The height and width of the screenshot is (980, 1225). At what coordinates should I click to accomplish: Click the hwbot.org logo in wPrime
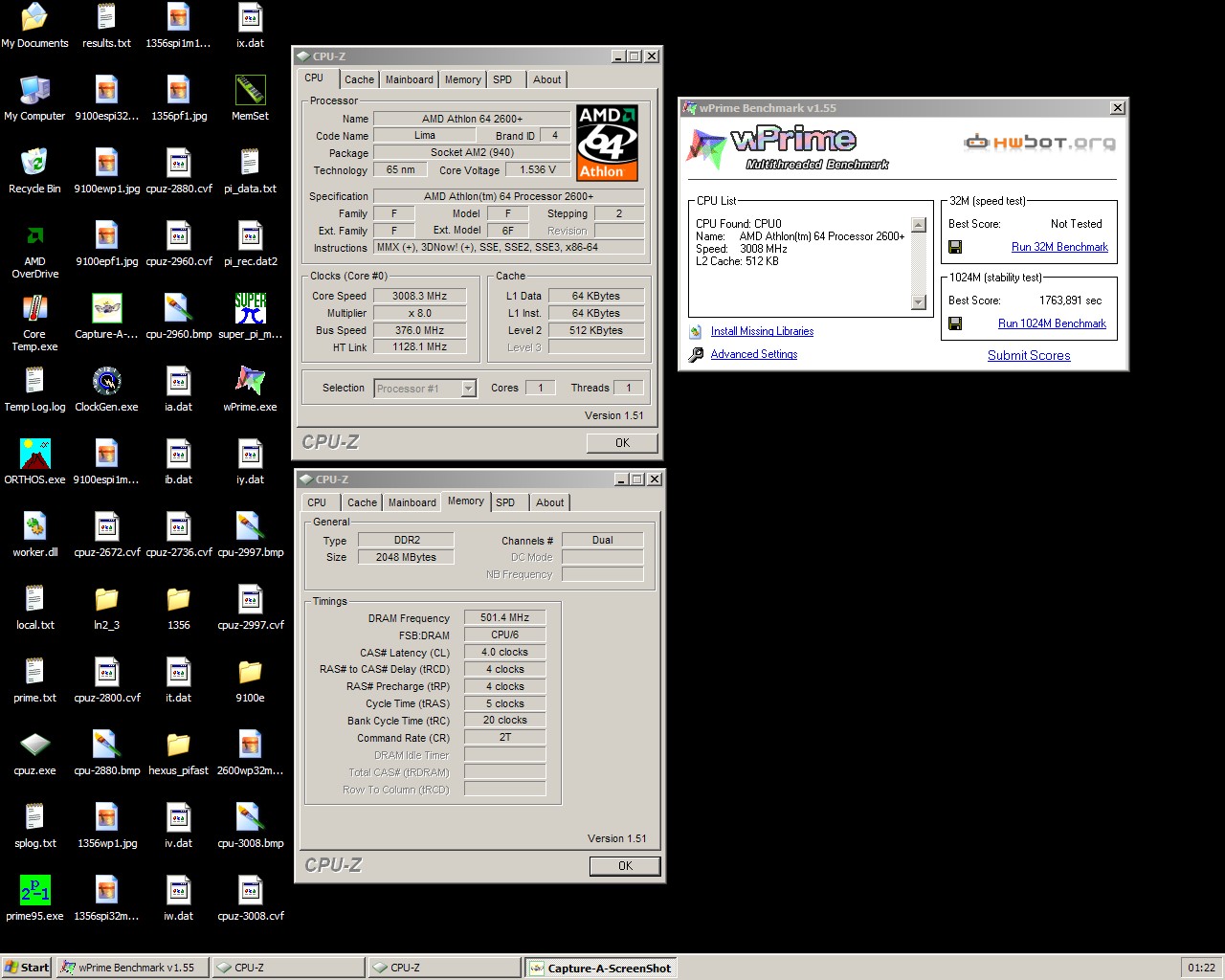(1039, 143)
